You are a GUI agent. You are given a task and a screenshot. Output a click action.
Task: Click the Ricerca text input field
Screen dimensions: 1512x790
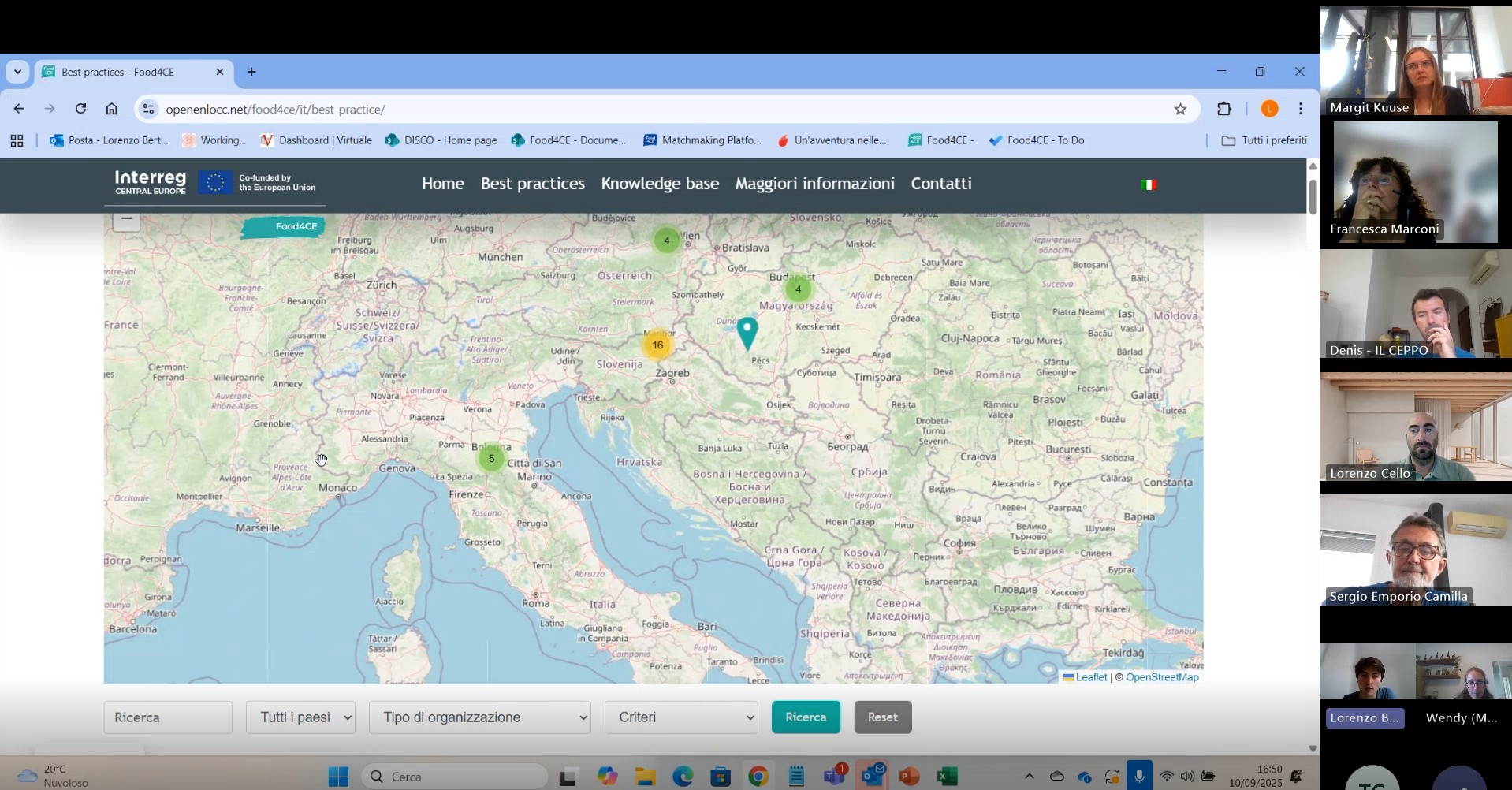168,717
